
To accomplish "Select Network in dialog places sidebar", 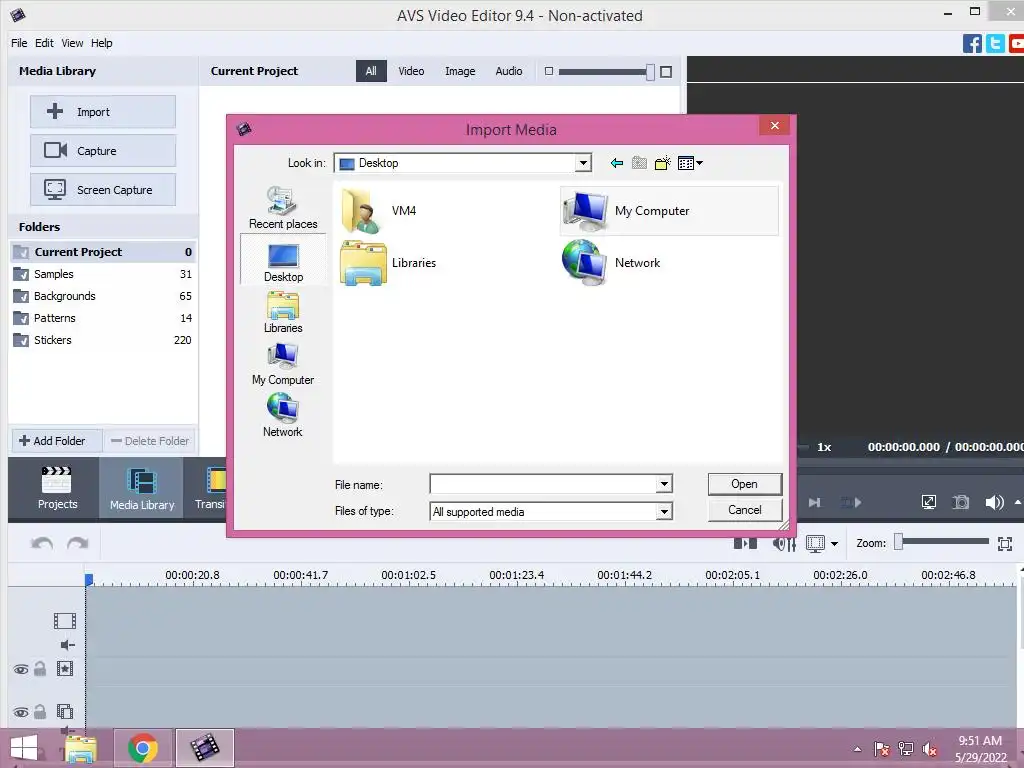I will point(283,416).
